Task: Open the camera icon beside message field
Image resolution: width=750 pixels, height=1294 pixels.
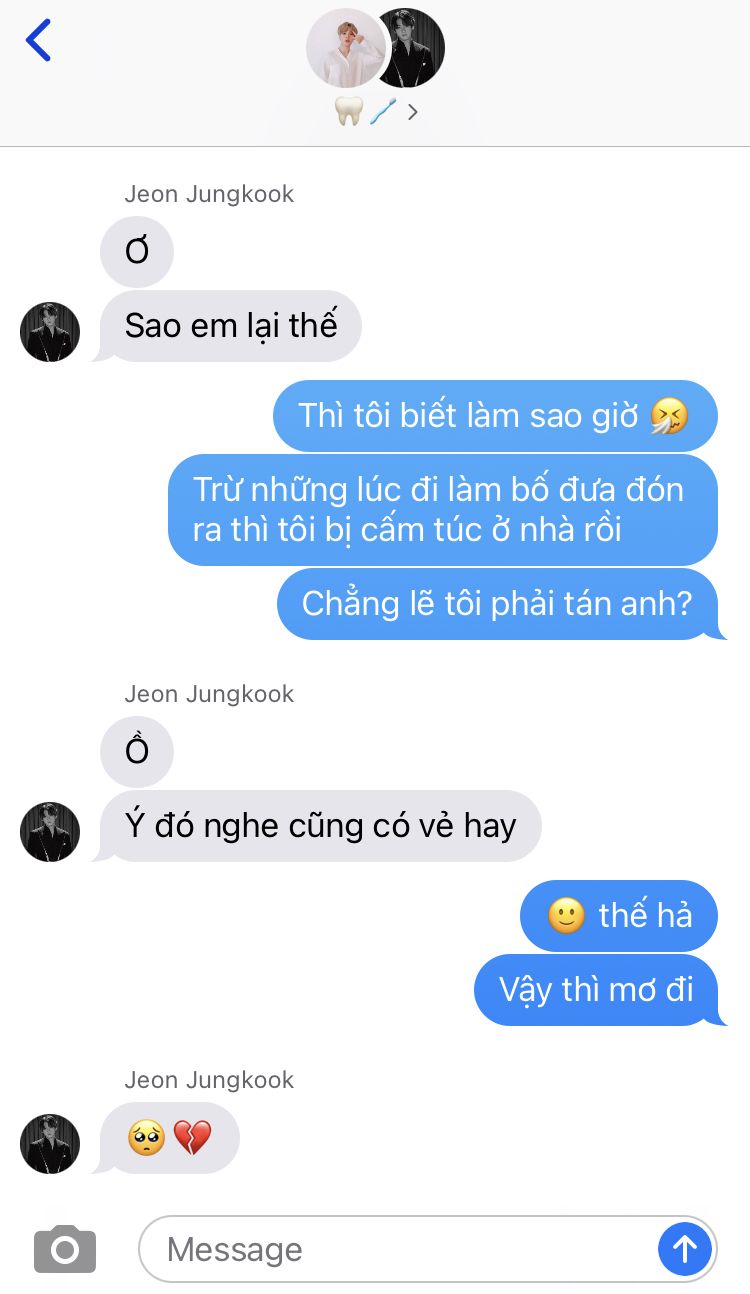Action: coord(65,1248)
